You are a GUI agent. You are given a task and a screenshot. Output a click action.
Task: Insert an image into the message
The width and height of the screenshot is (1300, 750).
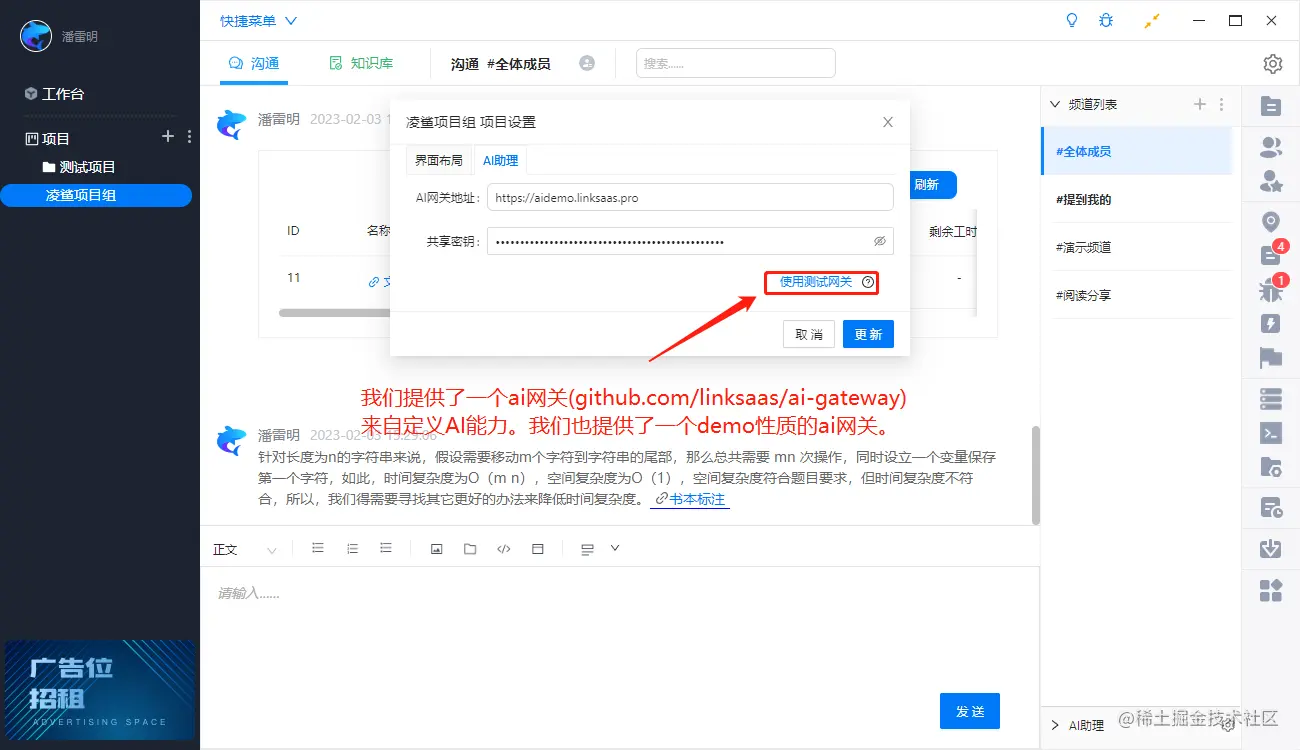436,549
